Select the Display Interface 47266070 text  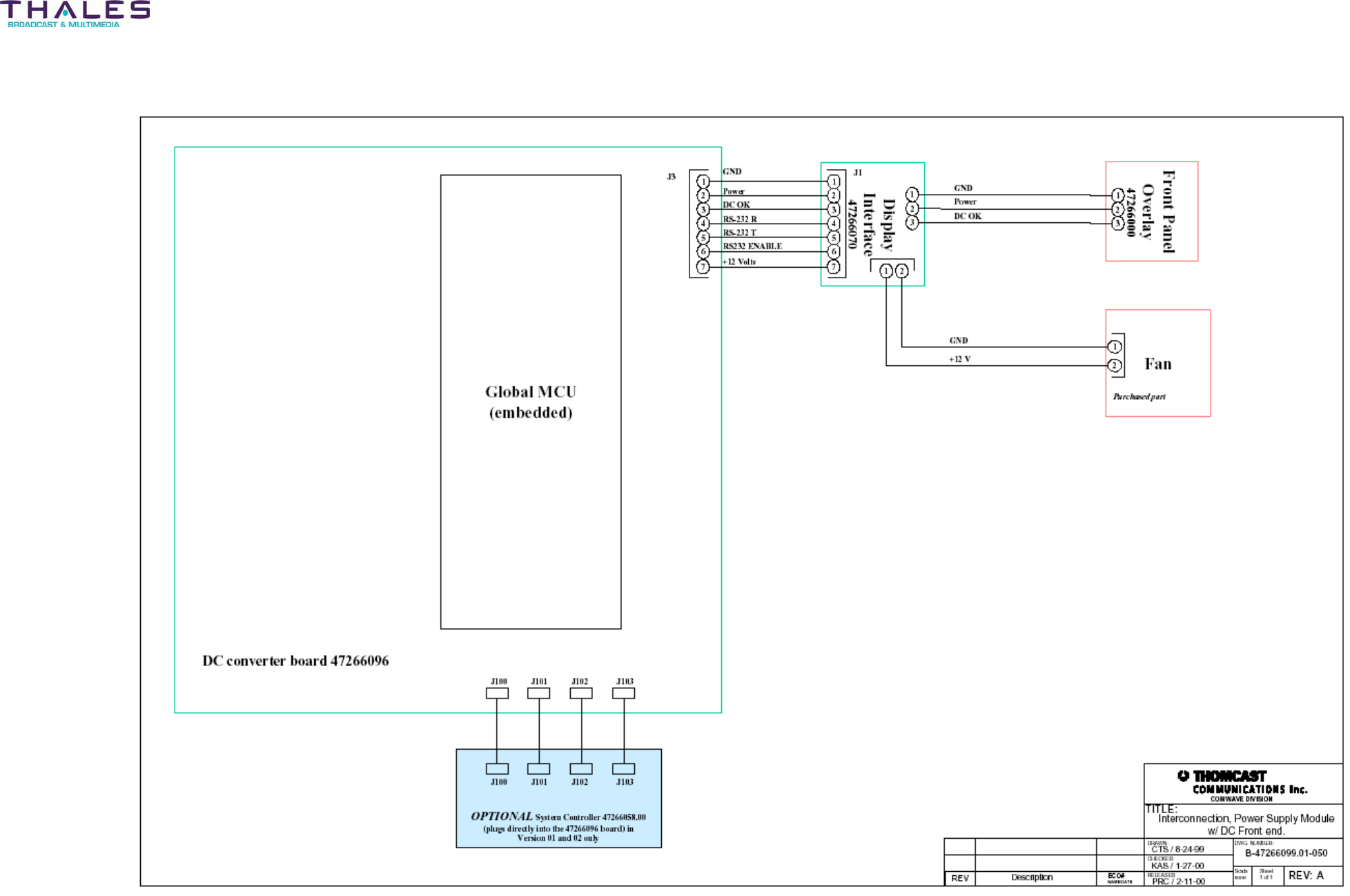pyautogui.click(x=870, y=225)
